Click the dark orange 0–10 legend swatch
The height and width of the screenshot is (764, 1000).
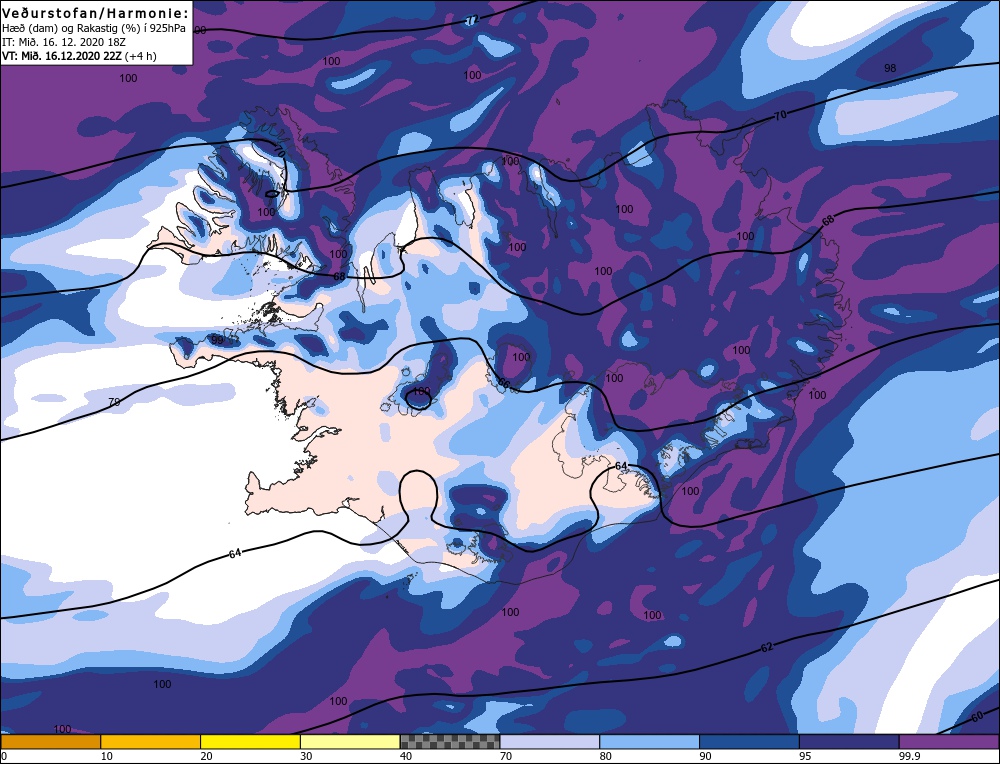coord(50,741)
